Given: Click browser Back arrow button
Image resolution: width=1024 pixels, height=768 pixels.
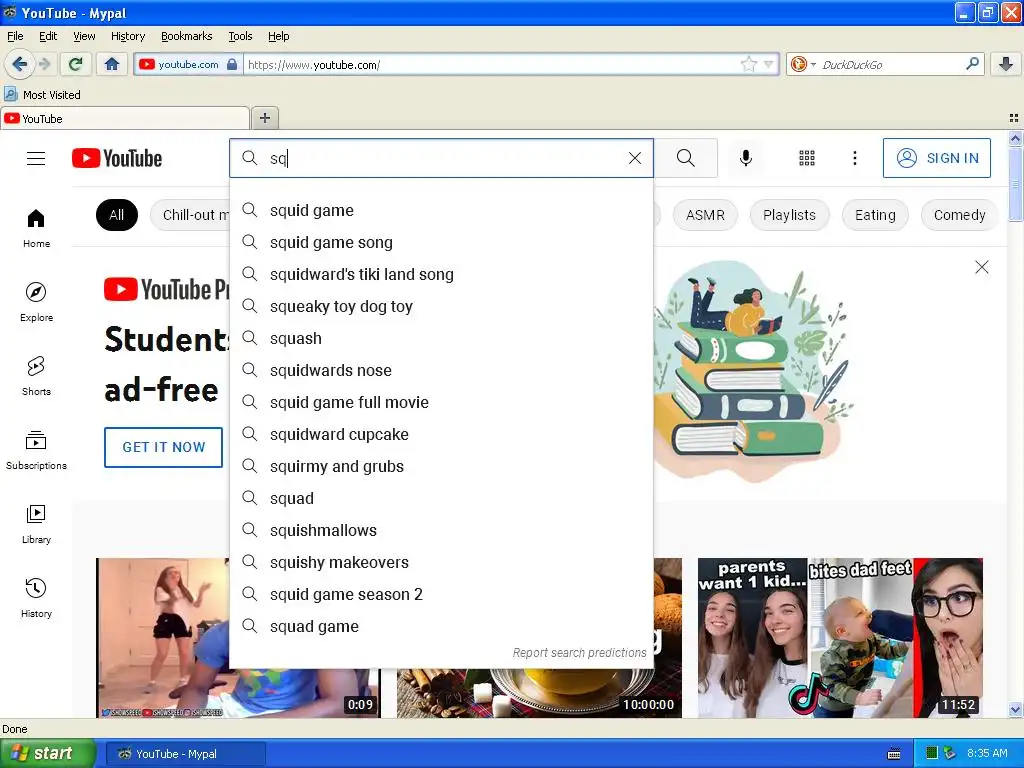Looking at the screenshot, I should 20,64.
